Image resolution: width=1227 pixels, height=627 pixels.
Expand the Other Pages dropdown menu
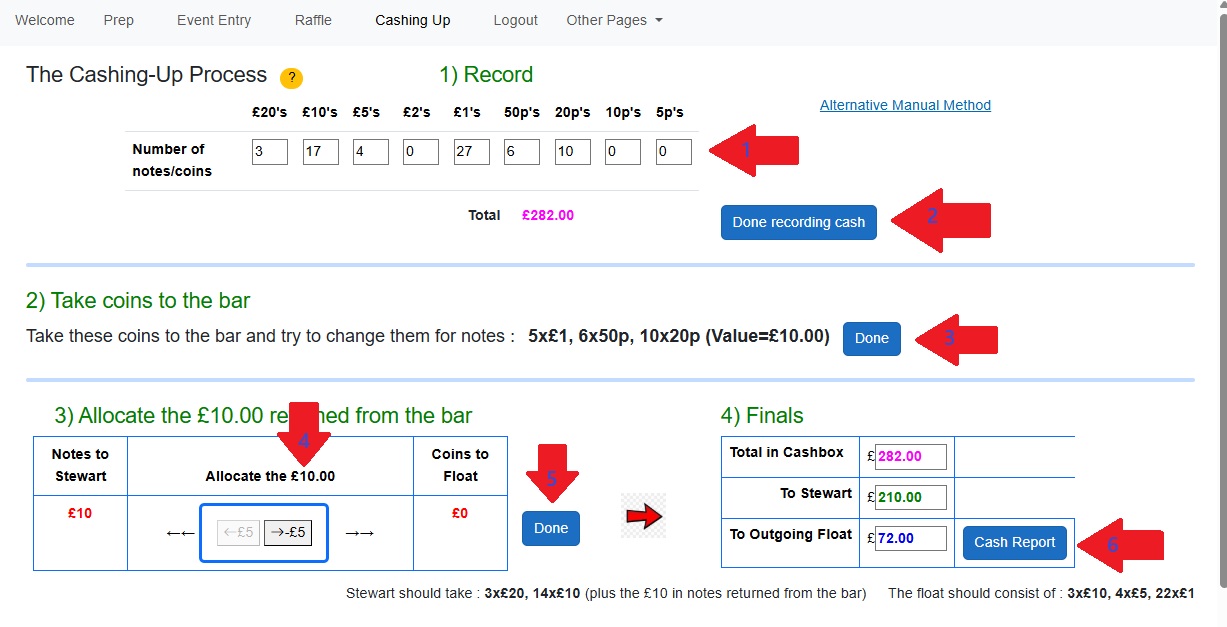click(614, 20)
